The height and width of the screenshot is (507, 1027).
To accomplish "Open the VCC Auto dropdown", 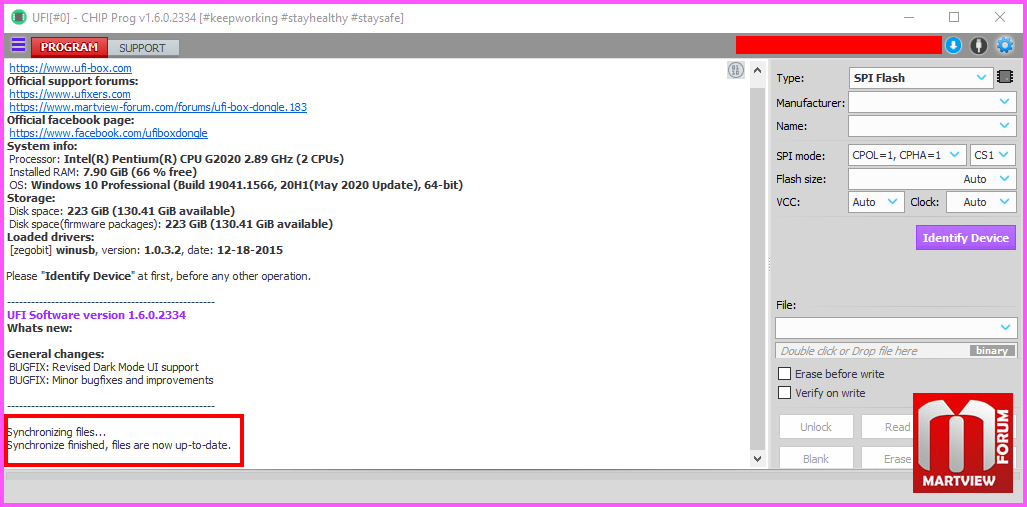I will (x=876, y=202).
